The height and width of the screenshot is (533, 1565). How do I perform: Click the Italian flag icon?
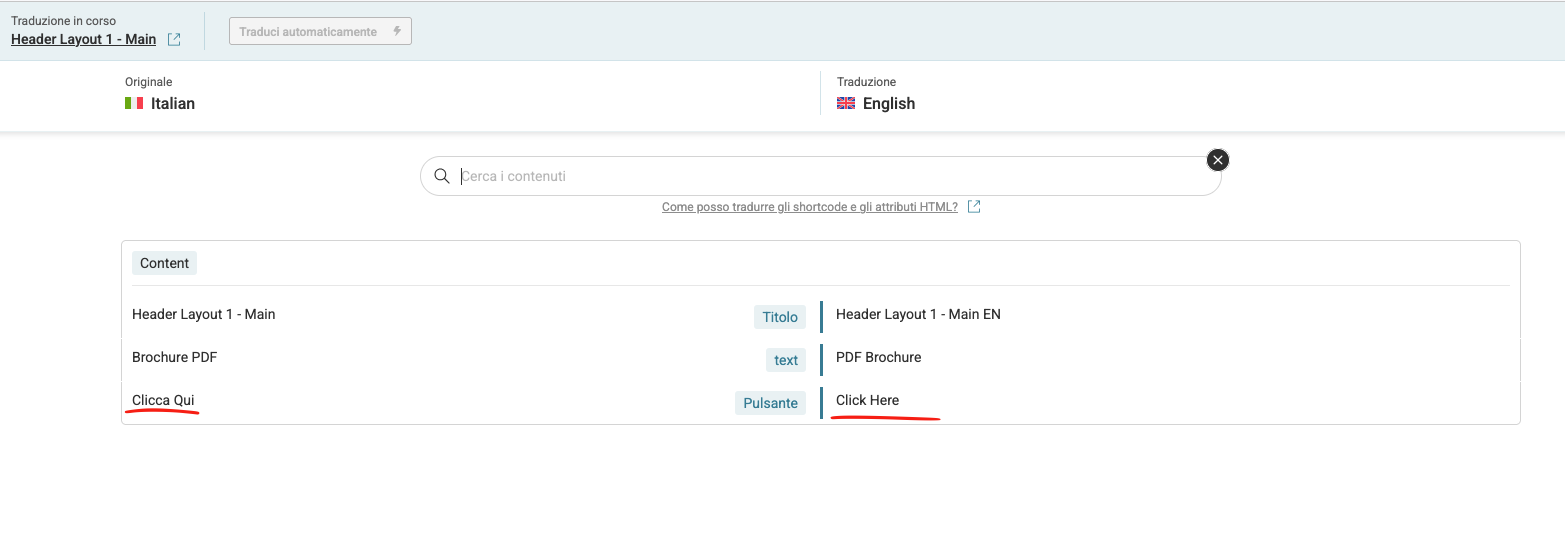tap(134, 103)
